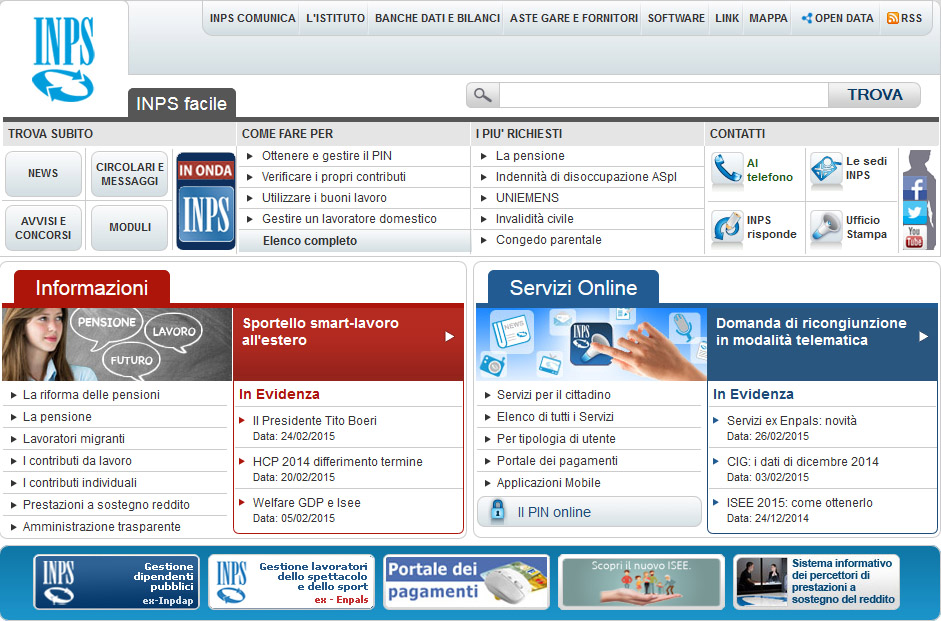Open Welfare GDP e Isee

coord(307,503)
